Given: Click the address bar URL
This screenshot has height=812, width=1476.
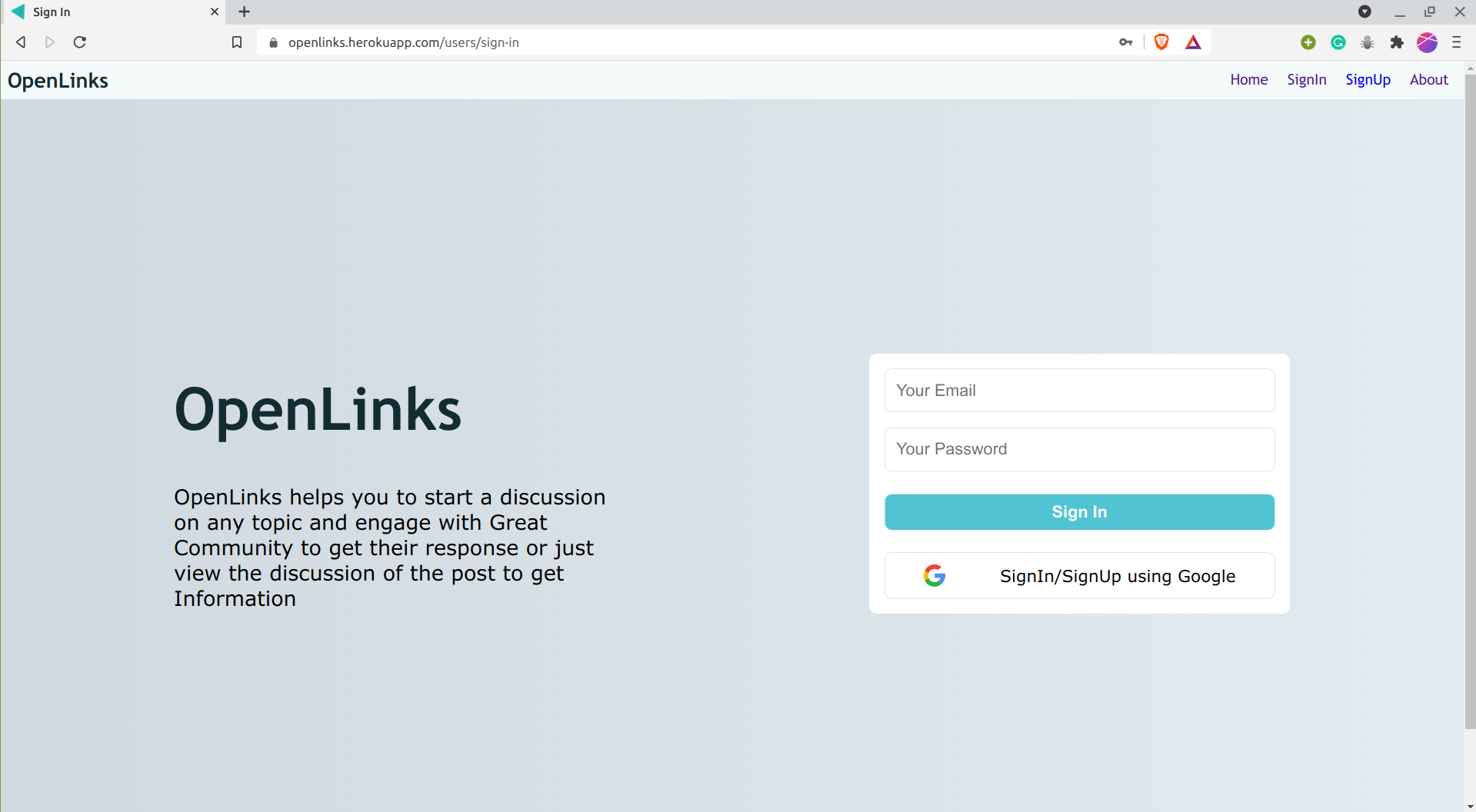Looking at the screenshot, I should [404, 42].
